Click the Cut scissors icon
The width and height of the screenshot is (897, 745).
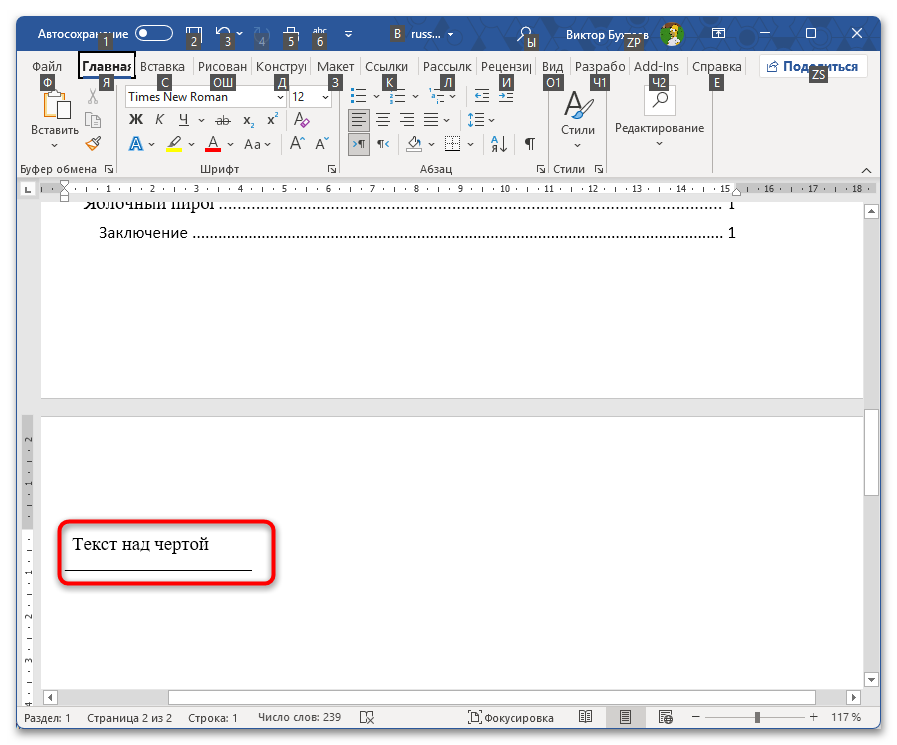tap(93, 97)
